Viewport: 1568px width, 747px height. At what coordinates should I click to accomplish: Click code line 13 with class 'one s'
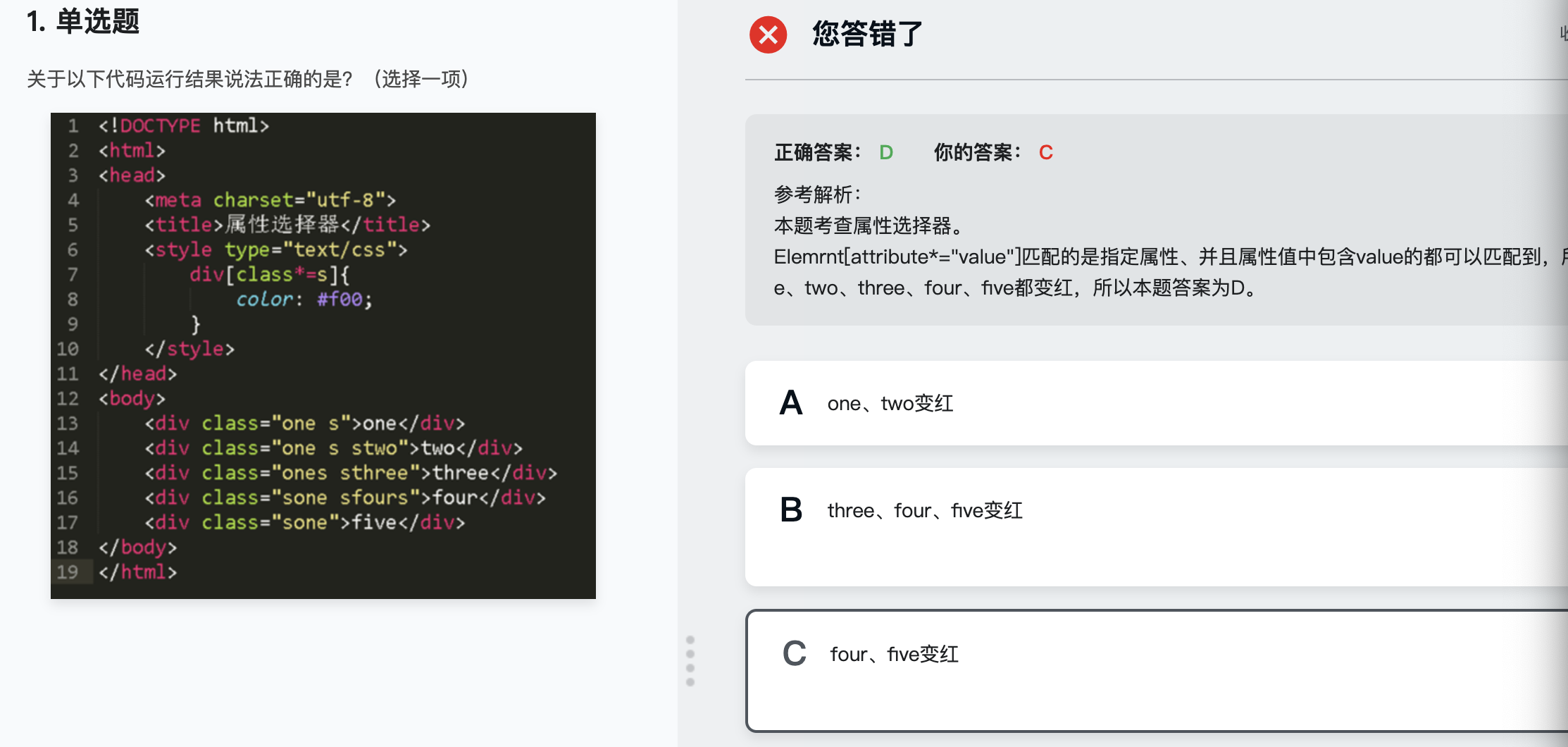coord(305,424)
